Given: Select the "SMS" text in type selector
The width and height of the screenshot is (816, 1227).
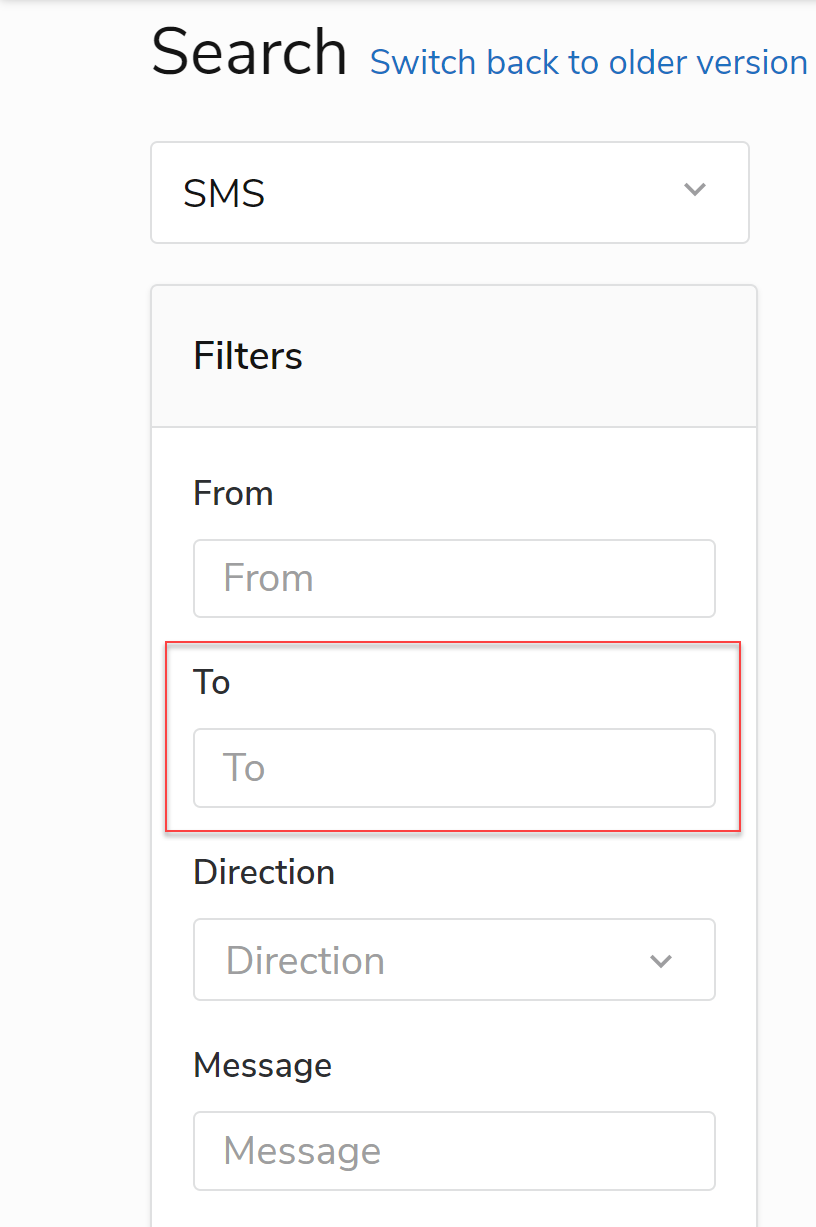Looking at the screenshot, I should point(224,193).
